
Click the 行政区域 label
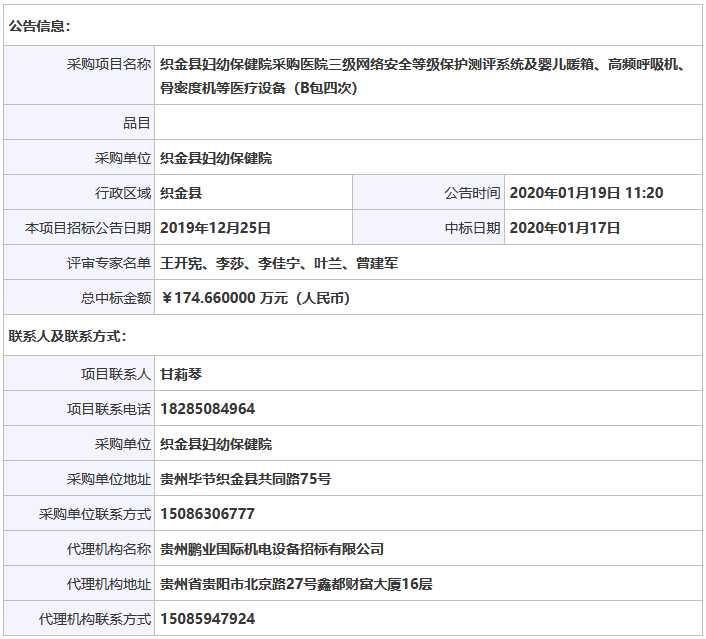coord(122,193)
